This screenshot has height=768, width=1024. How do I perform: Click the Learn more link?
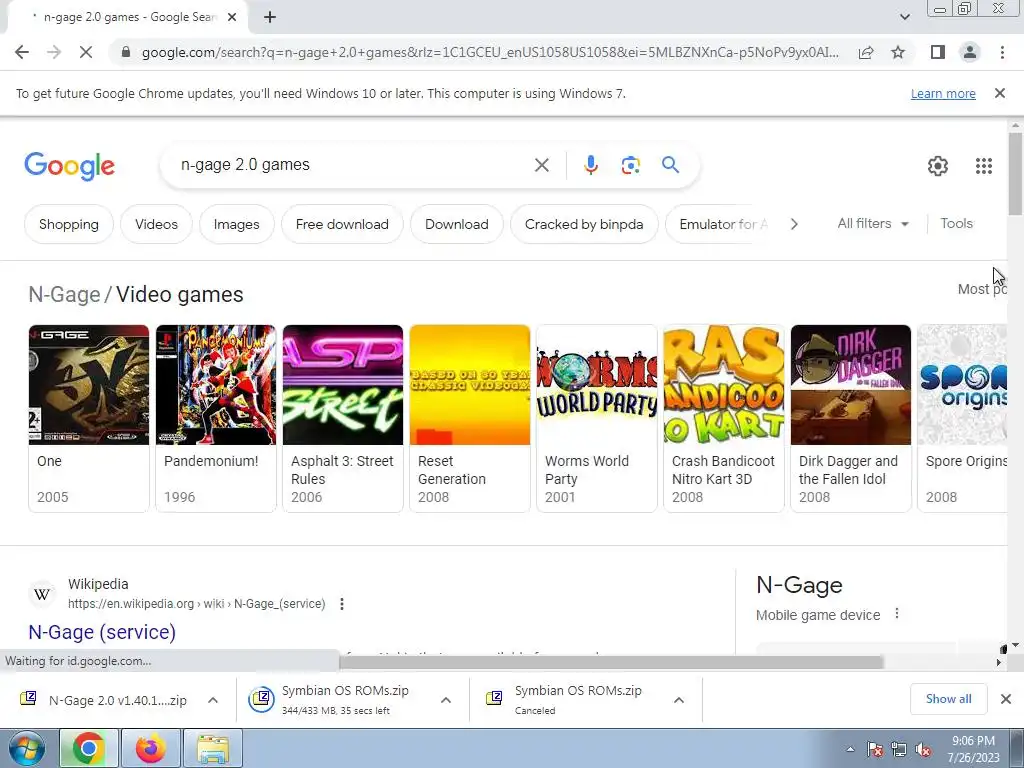click(943, 93)
